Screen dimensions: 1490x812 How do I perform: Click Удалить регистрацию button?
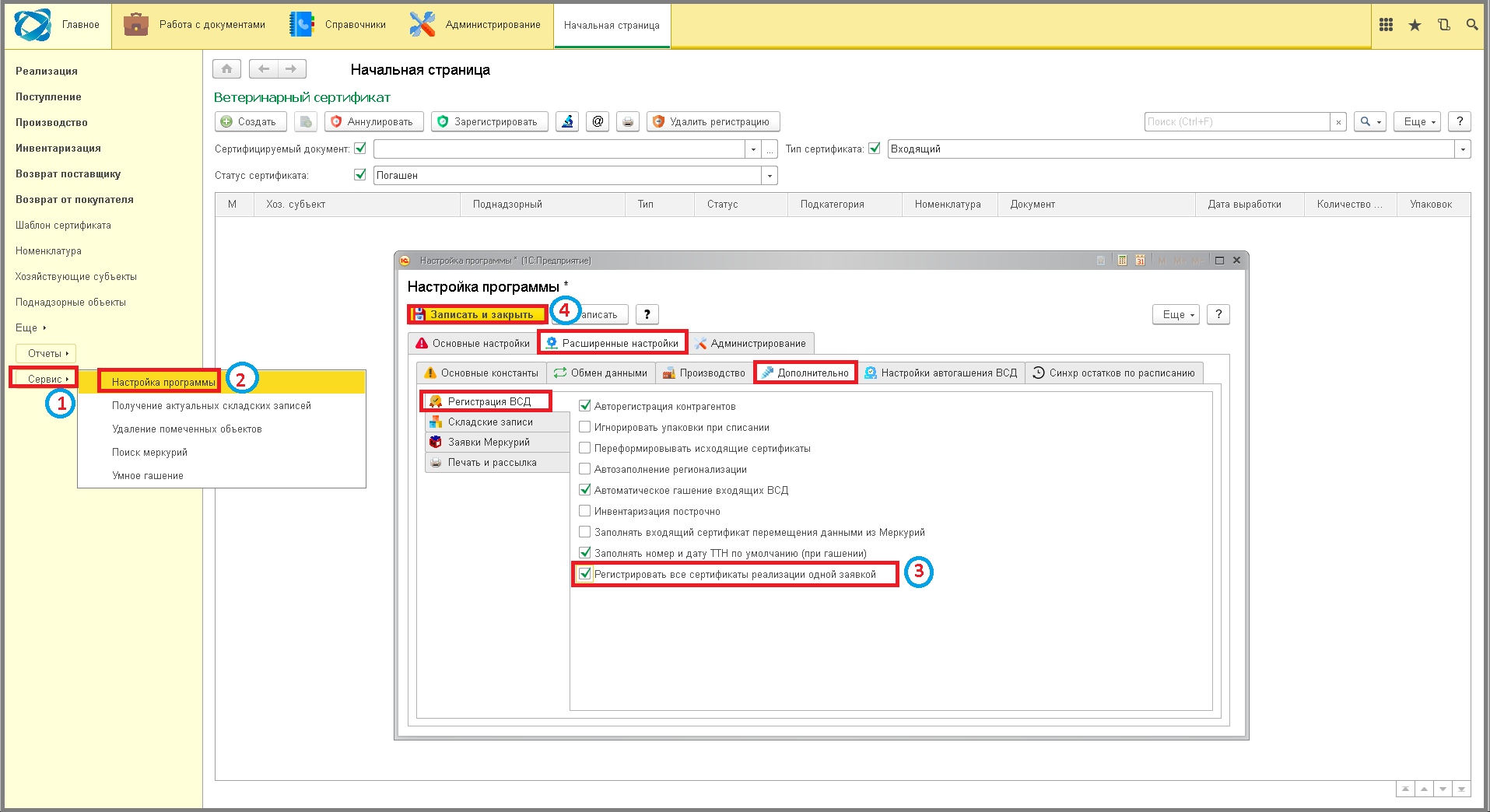[713, 121]
